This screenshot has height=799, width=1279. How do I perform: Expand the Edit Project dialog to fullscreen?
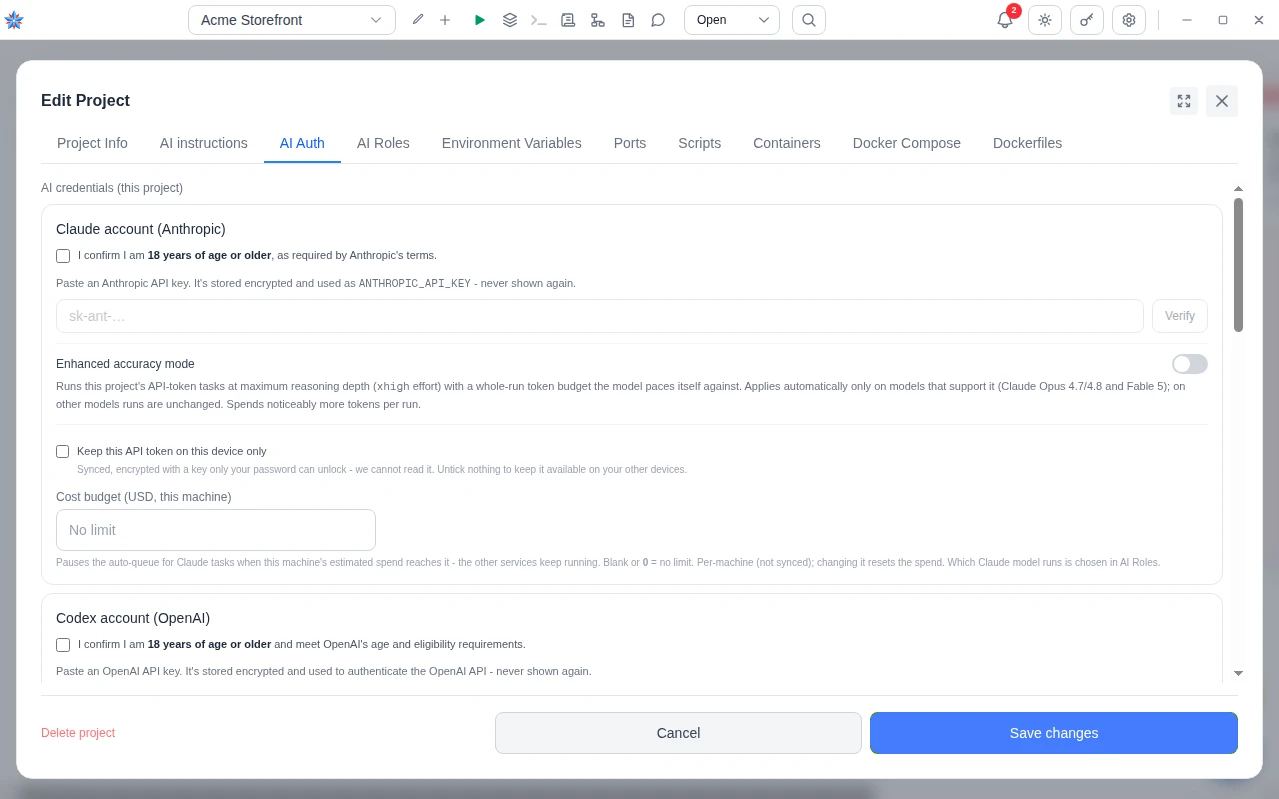click(1184, 101)
